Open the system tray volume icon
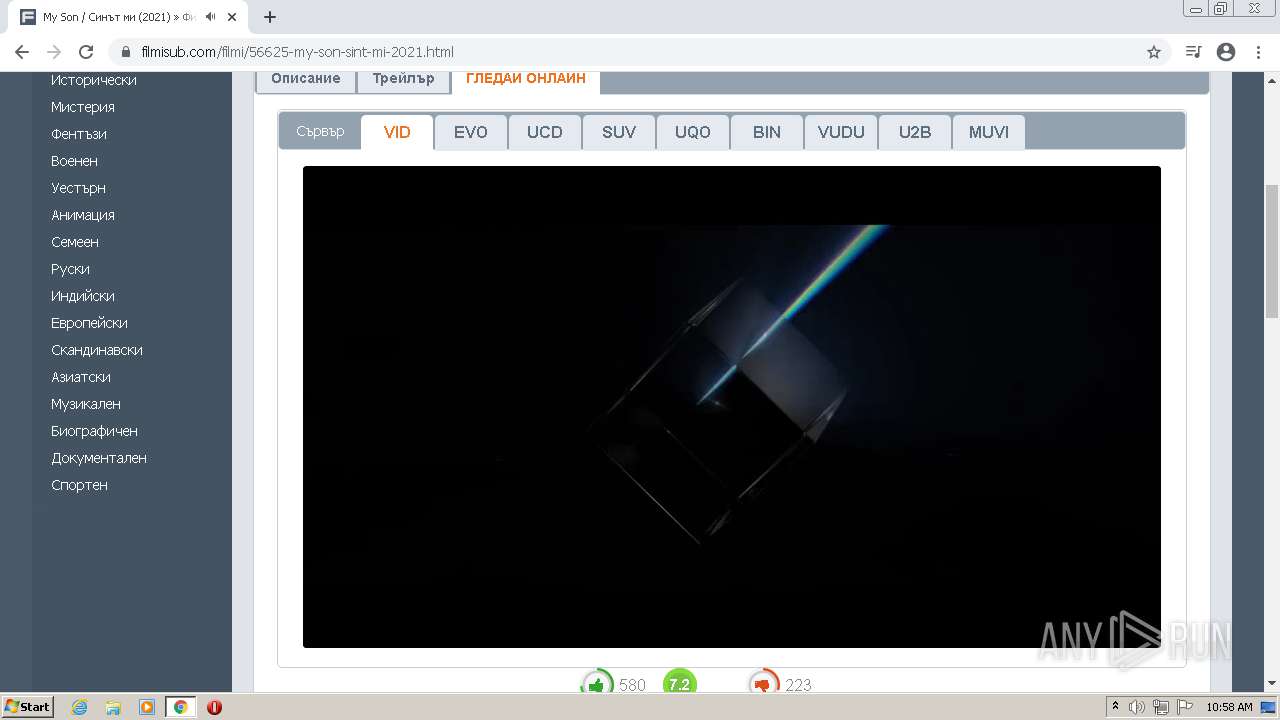Image resolution: width=1280 pixels, height=720 pixels. (1137, 707)
